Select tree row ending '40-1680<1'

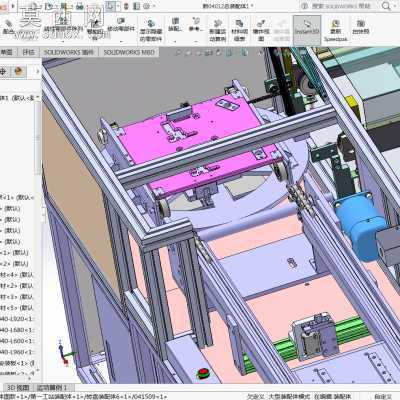pyautogui.click(x=17, y=330)
